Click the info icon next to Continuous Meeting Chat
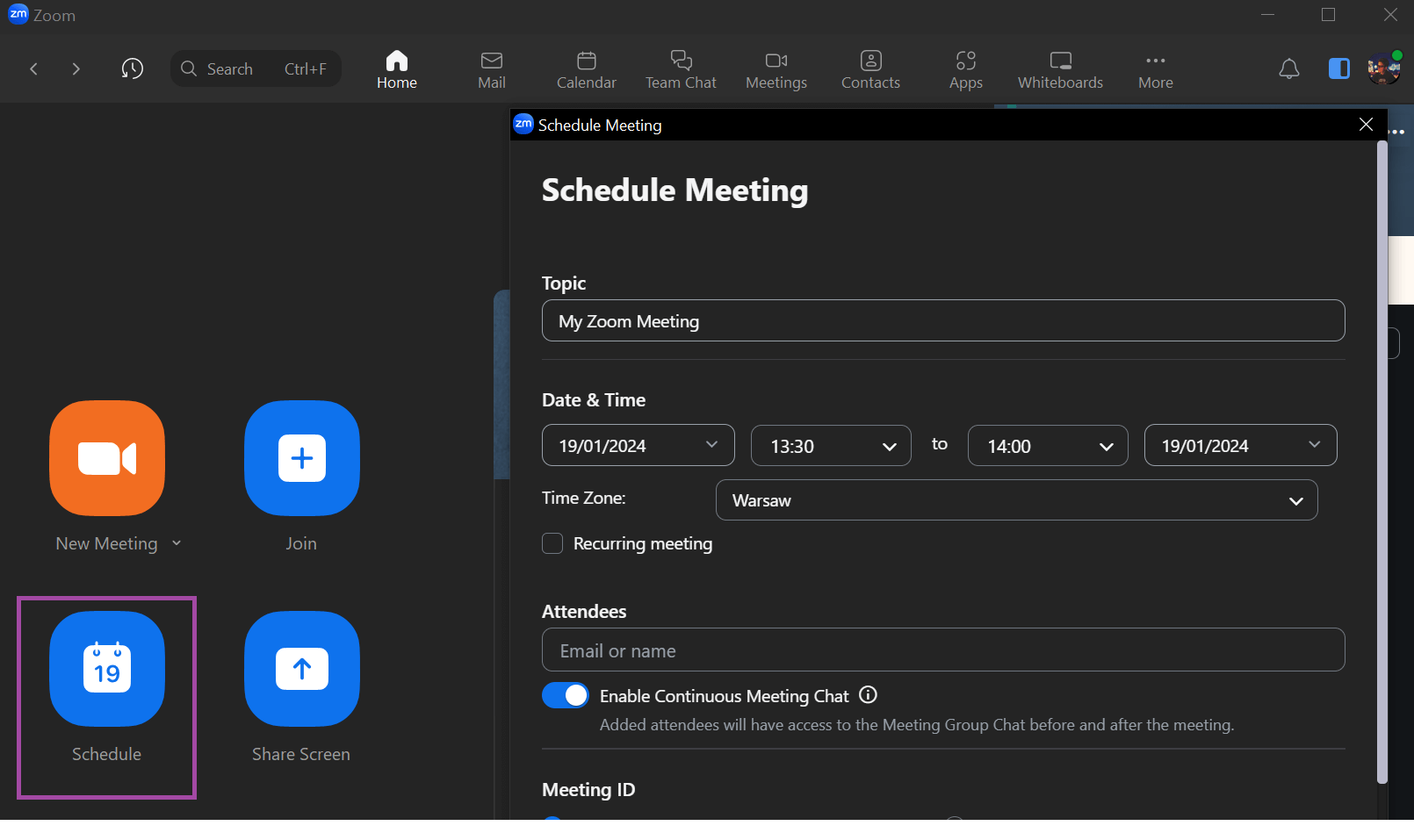The image size is (1414, 840). coord(868,695)
